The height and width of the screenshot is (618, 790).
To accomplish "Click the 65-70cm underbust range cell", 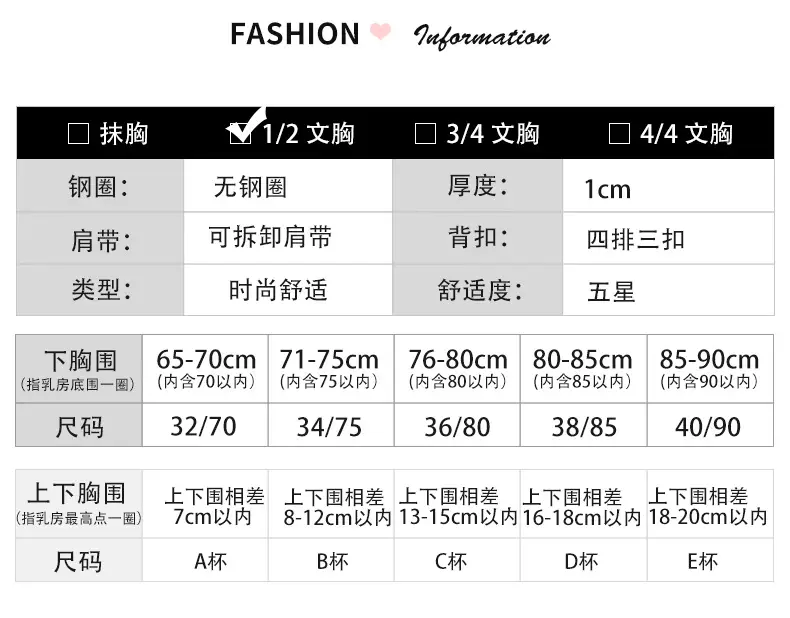I will coord(205,369).
